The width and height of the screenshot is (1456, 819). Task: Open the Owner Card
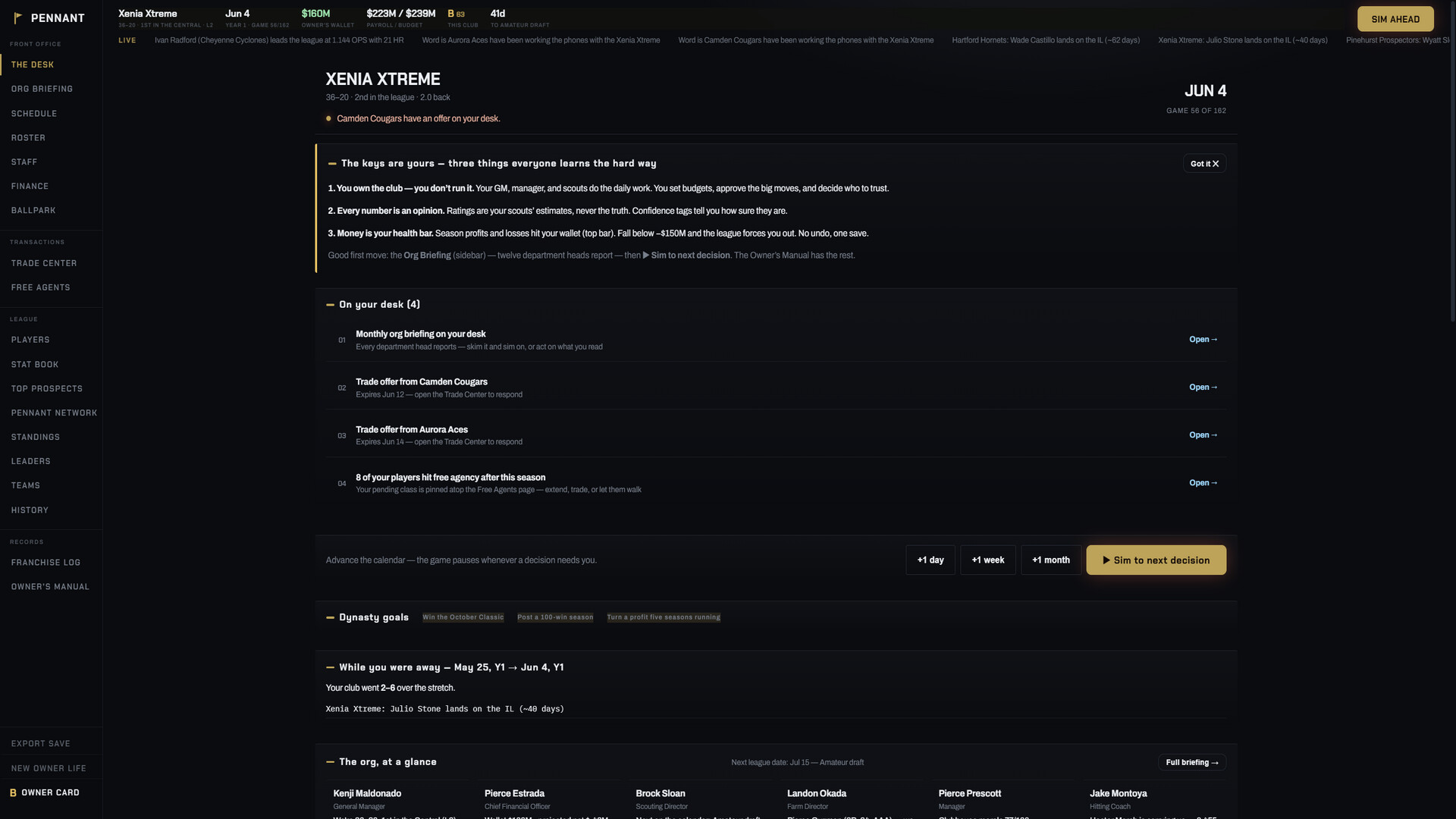pos(52,792)
